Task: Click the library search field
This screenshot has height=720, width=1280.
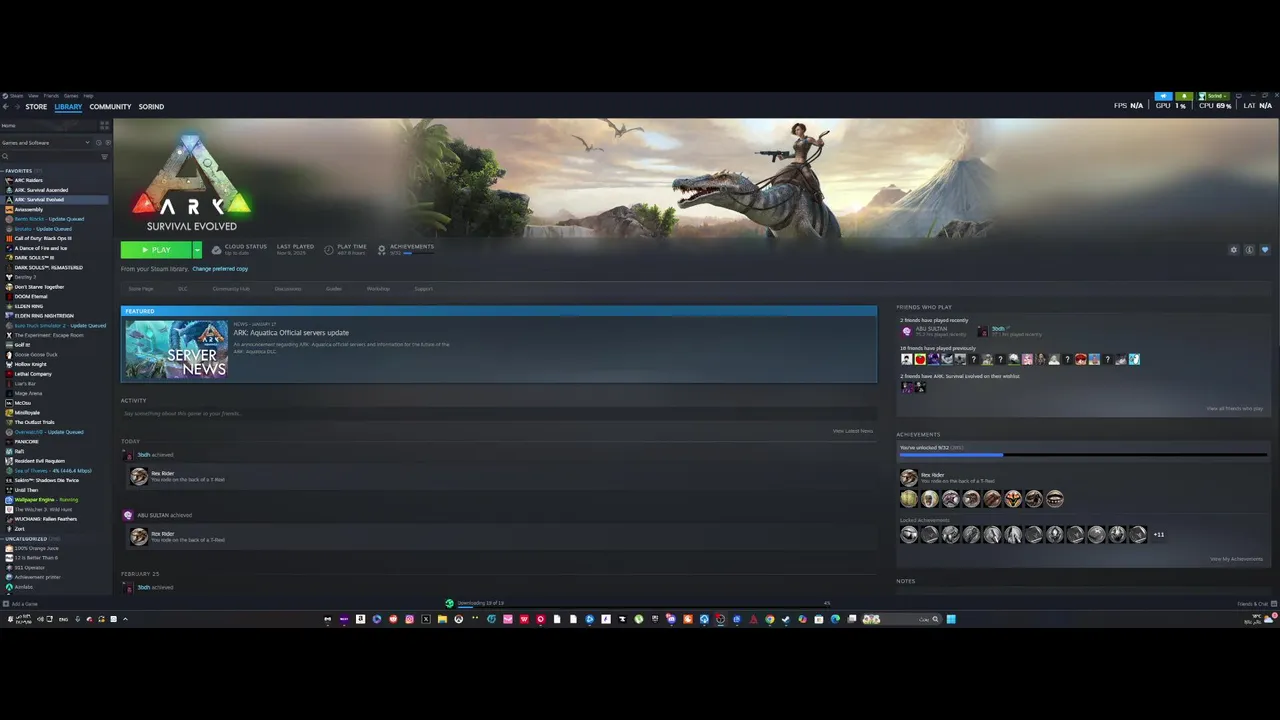Action: click(x=50, y=157)
